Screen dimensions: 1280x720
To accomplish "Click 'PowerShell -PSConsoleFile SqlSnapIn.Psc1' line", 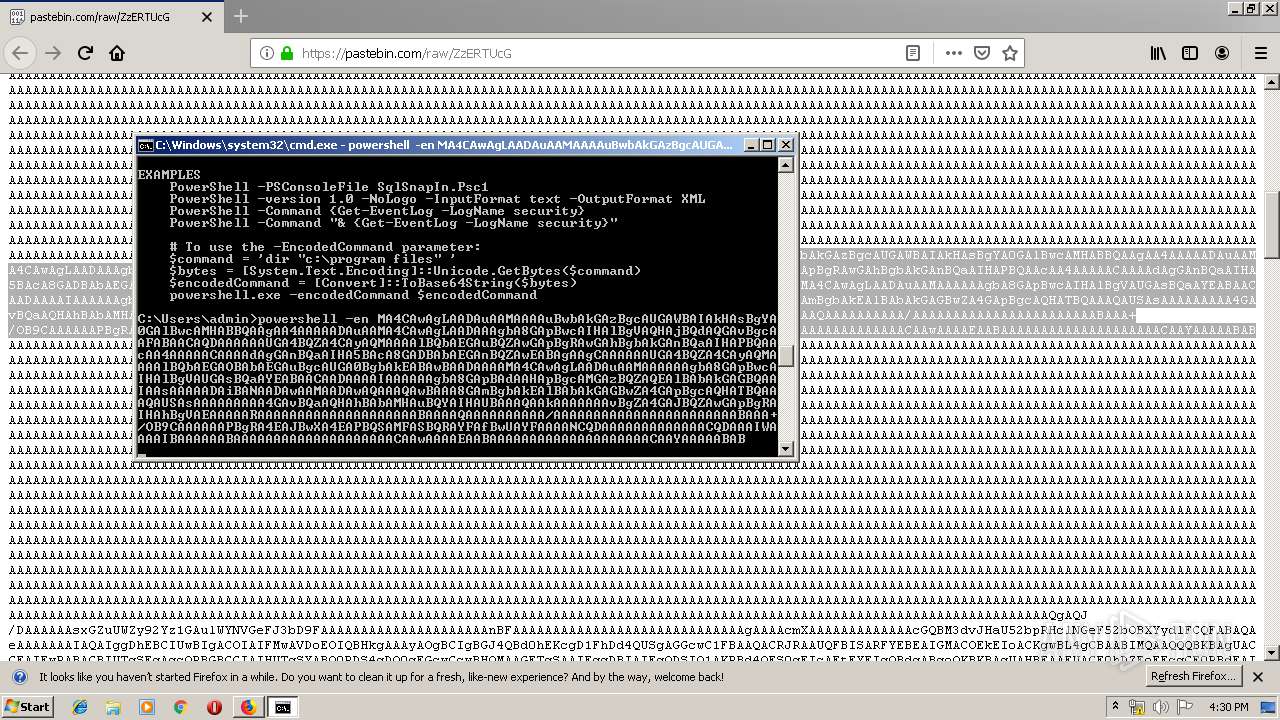I will [329, 186].
